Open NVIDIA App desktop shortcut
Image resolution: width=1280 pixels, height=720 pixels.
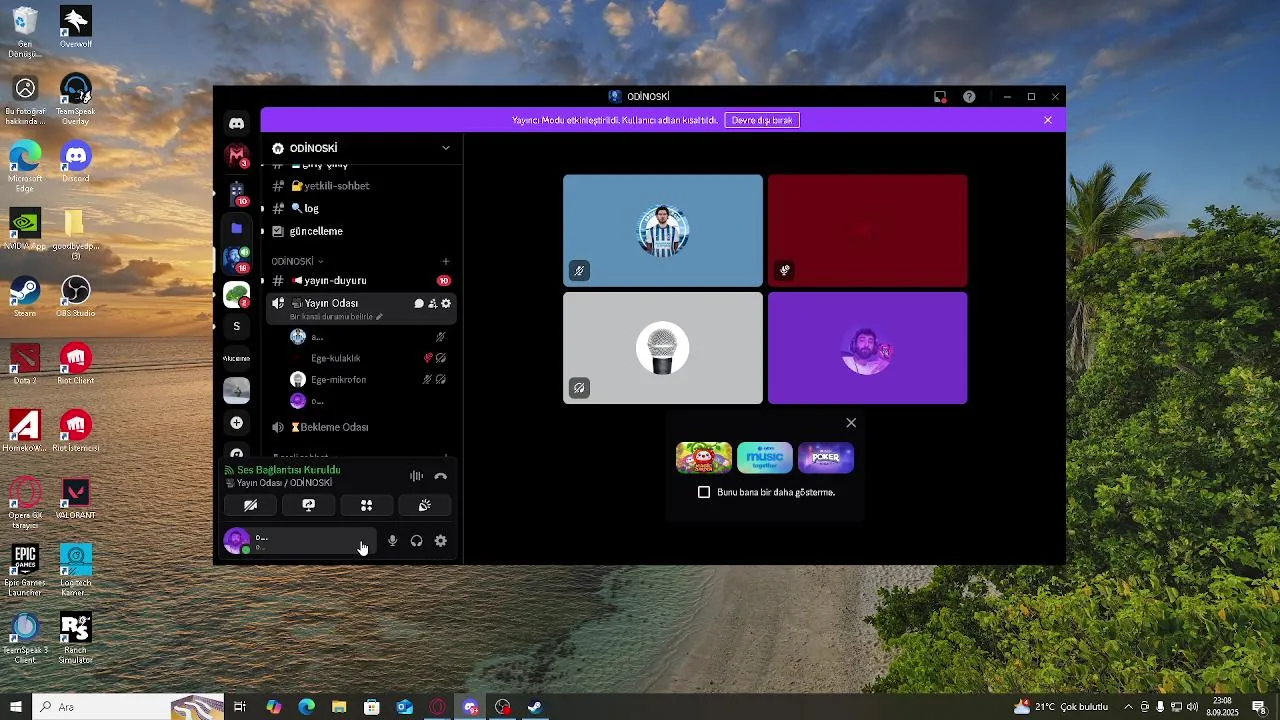tap(25, 228)
